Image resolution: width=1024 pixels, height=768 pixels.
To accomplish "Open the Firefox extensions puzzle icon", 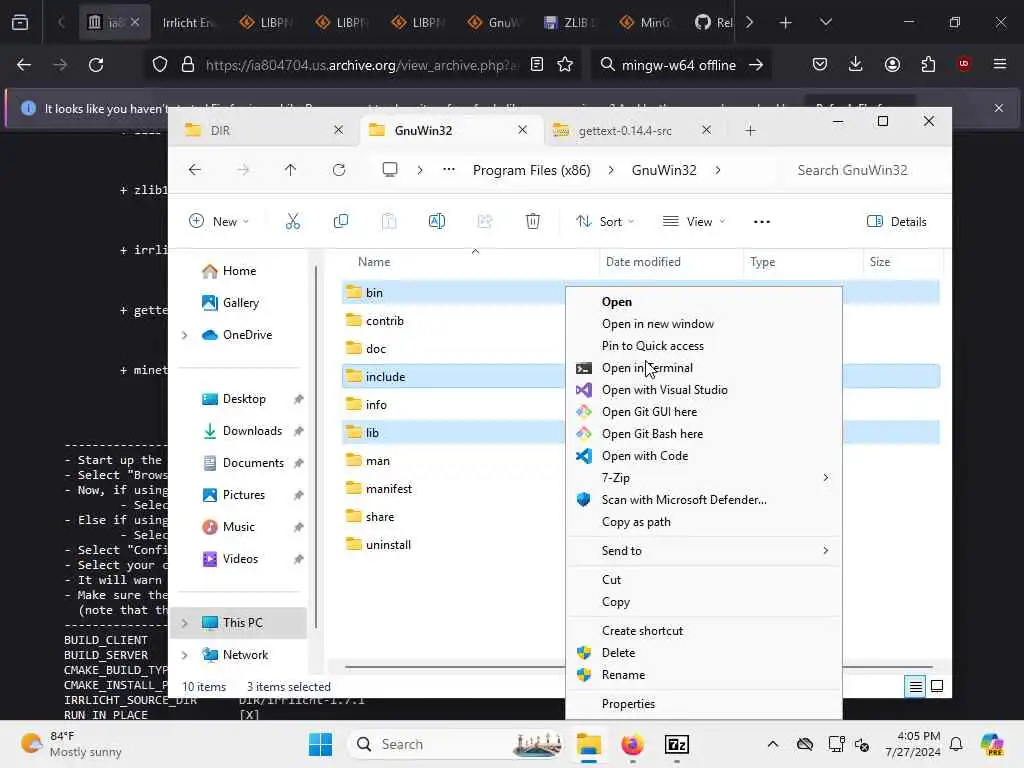I will tap(928, 65).
